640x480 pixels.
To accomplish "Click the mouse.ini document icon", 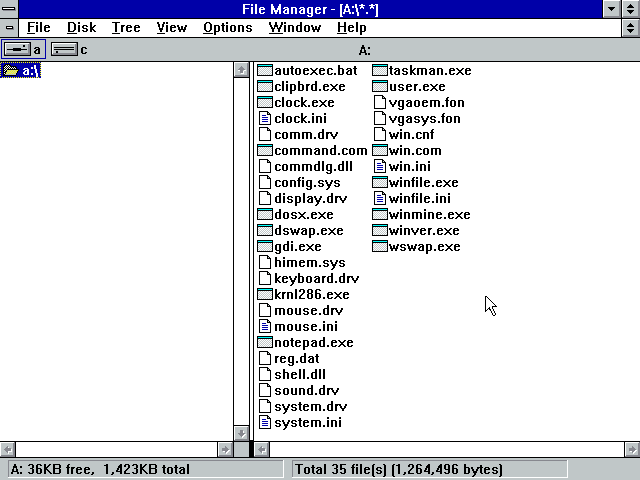I will tap(265, 327).
